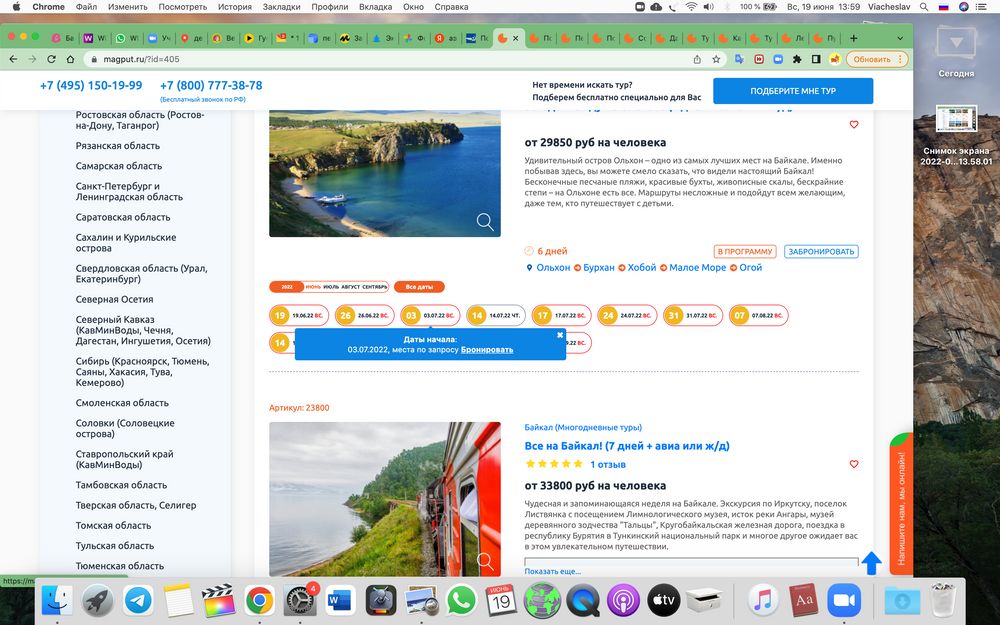Image resolution: width=1000 pixels, height=625 pixels.
Task: Bookmark this page with the star icon
Action: (x=716, y=59)
